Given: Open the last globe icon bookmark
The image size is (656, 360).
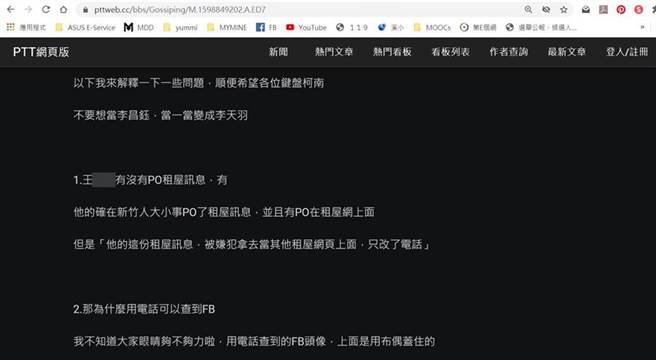Looking at the screenshot, I should tap(541, 28).
